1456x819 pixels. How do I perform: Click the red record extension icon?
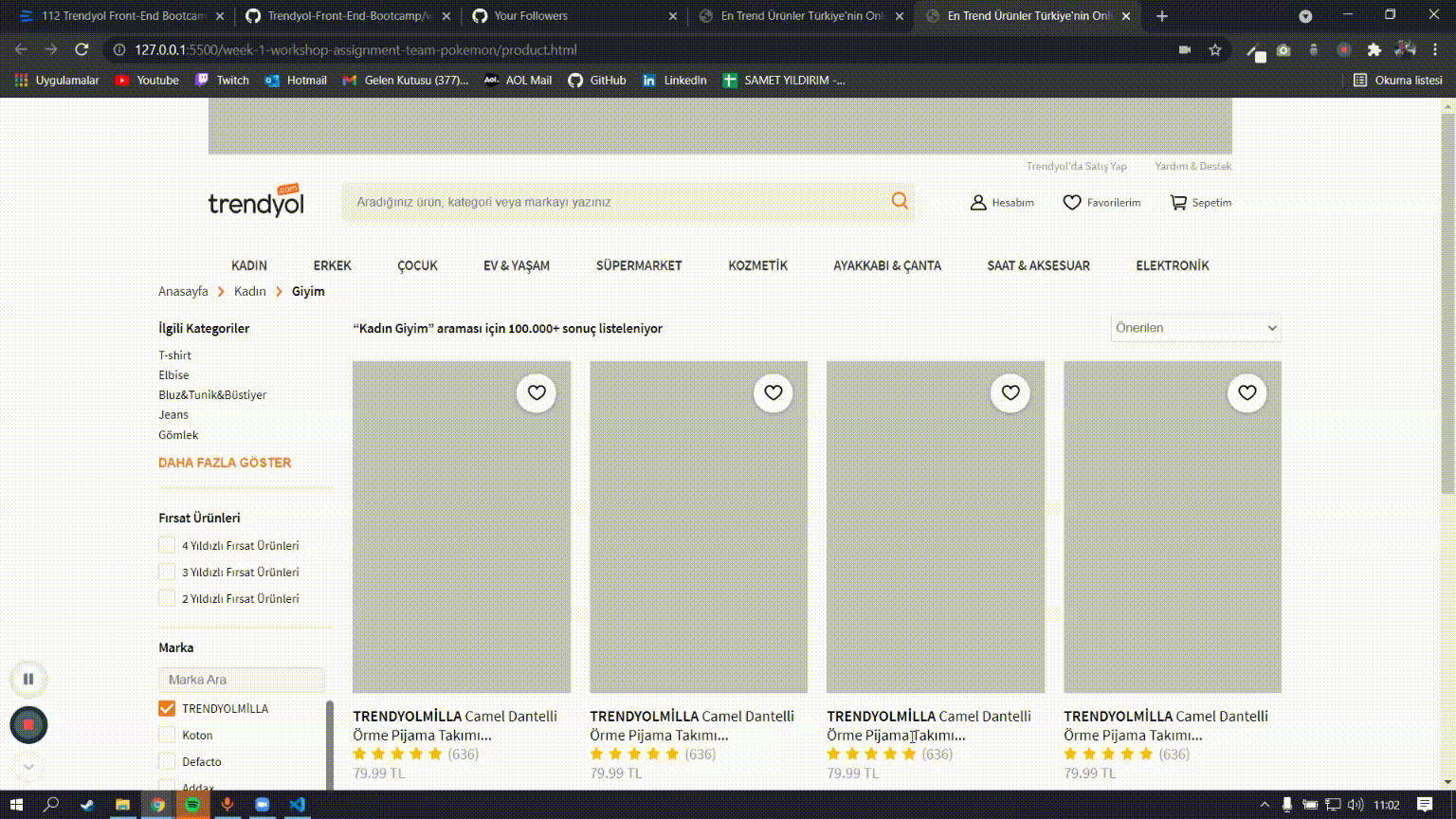(1344, 49)
